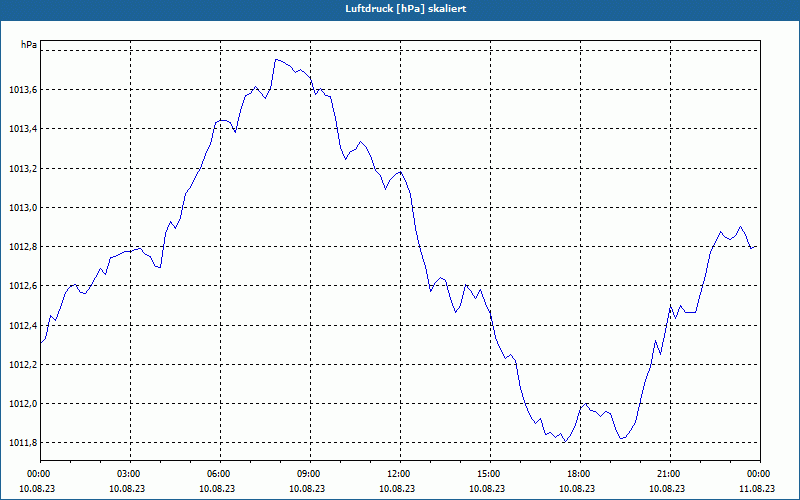The image size is (800, 500).
Task: Select the chart title 'Luftdruck [hPa] skaliert'
Action: 405,9
